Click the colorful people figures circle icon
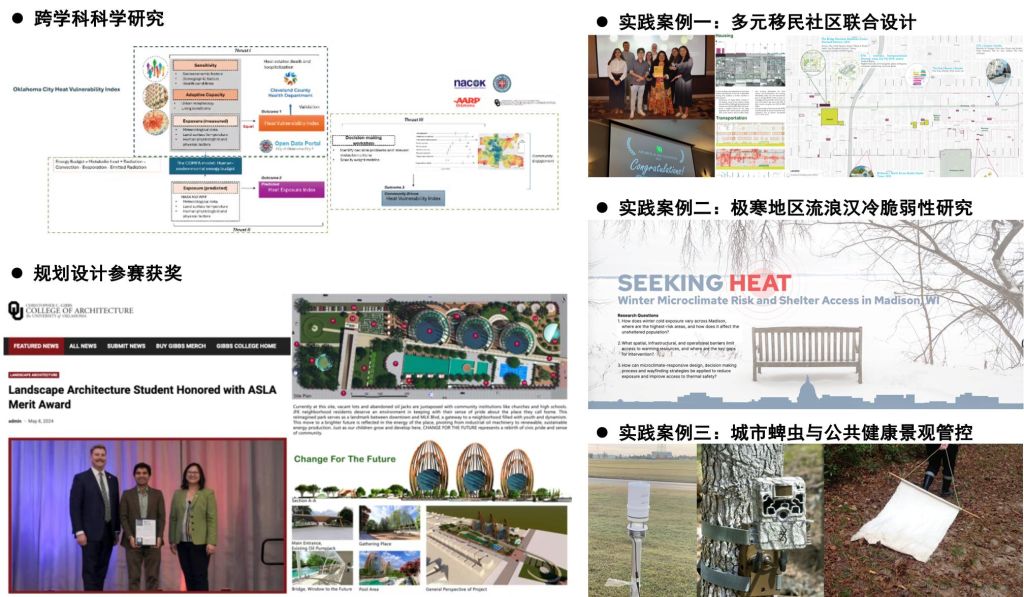This screenshot has height=597, width=1024. [x=155, y=69]
